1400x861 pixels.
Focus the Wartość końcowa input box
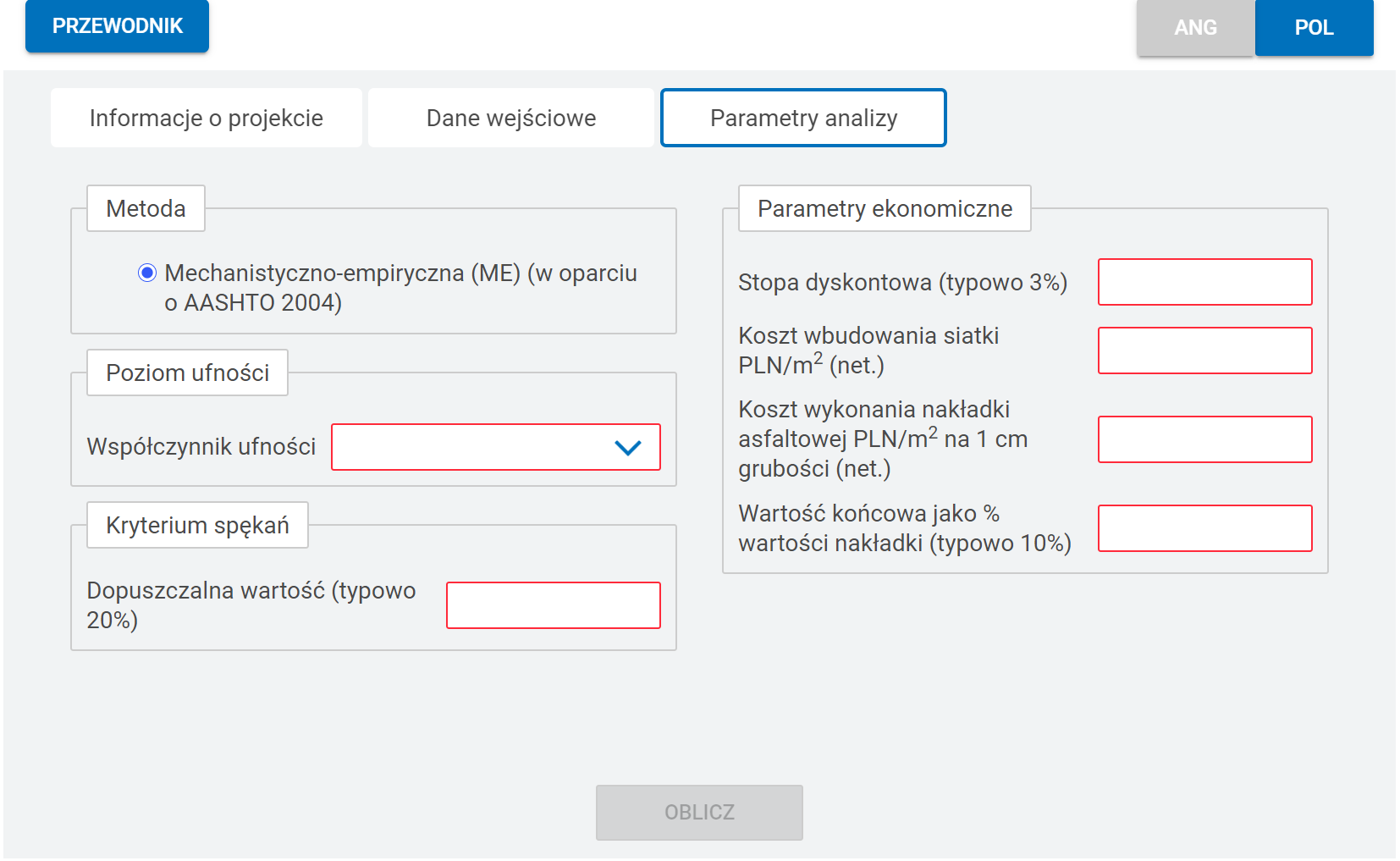coord(1204,528)
